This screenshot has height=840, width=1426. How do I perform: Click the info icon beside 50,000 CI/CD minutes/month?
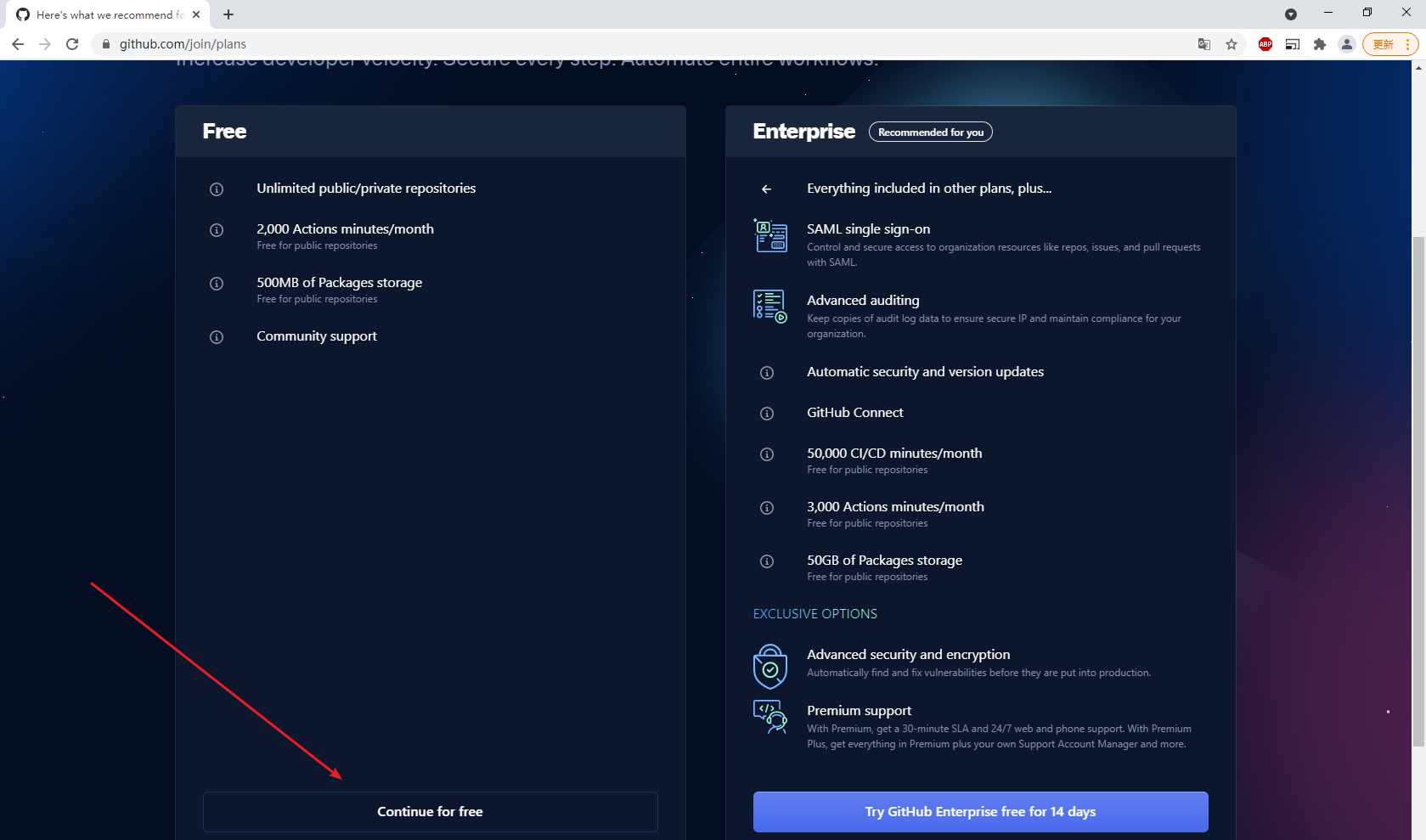click(x=767, y=454)
